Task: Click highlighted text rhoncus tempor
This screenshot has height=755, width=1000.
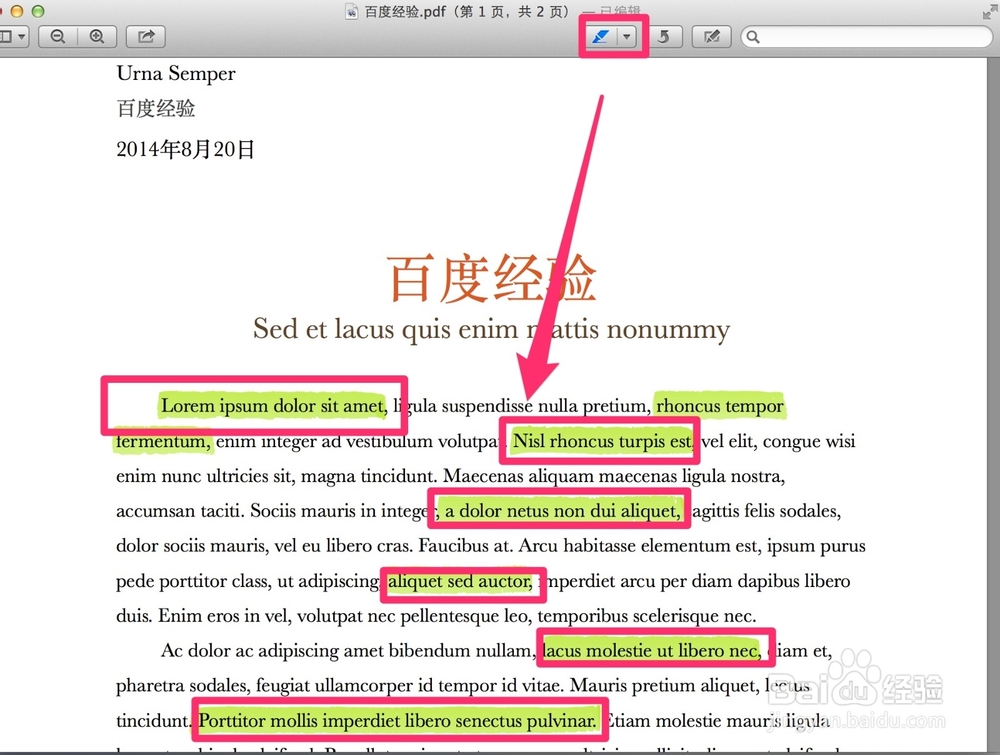Action: pos(719,406)
